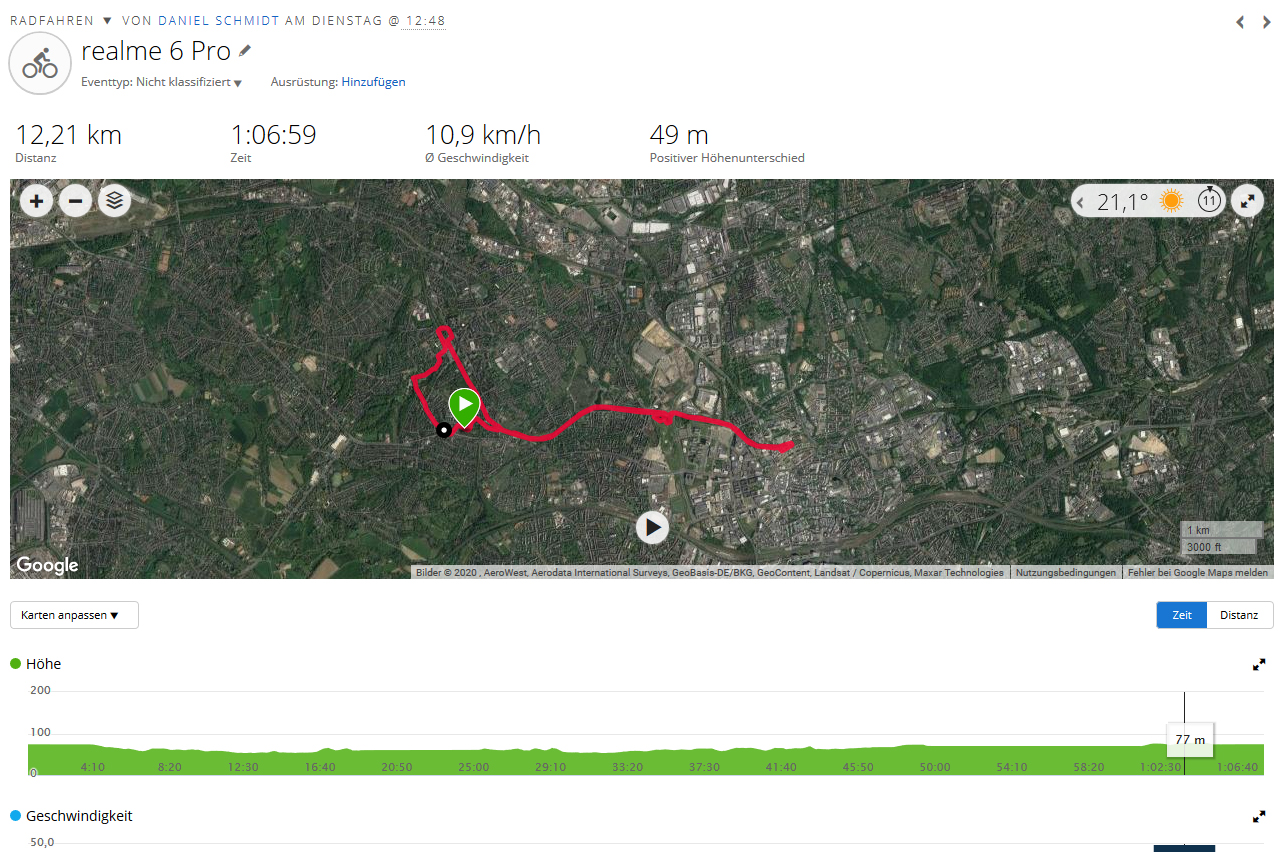Zoom in on the map
The width and height of the screenshot is (1278, 852).
coord(37,201)
